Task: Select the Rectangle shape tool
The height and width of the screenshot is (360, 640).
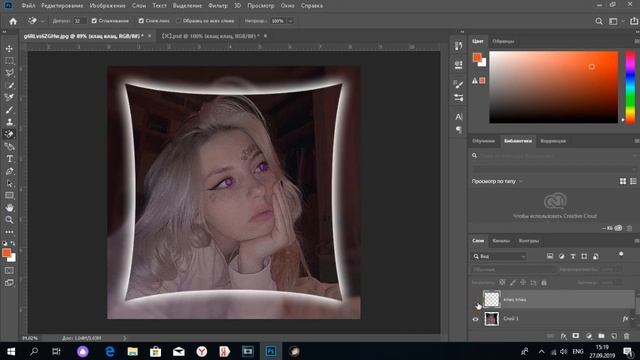Action: (9, 196)
